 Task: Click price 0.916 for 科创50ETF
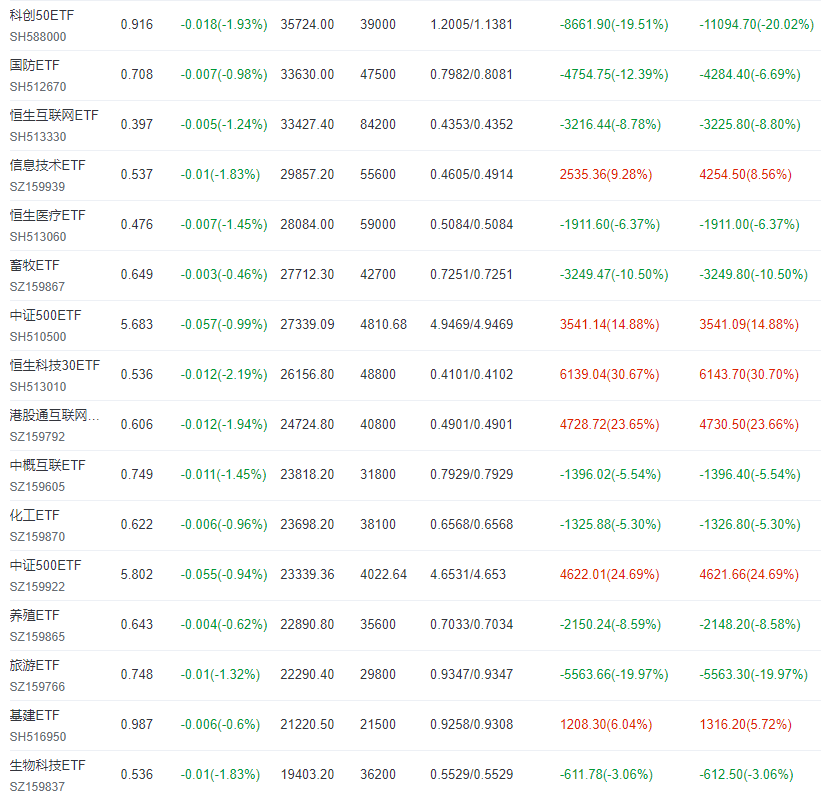coord(137,25)
